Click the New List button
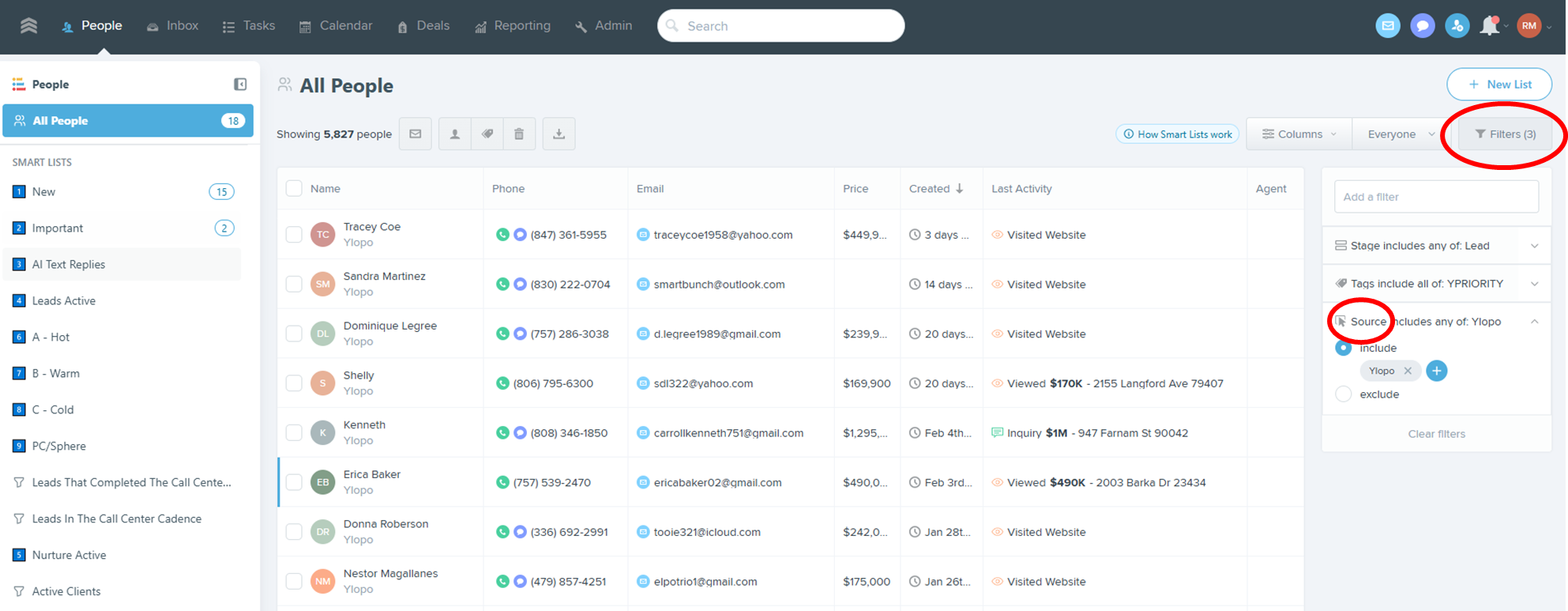The image size is (1568, 611). tap(1498, 85)
